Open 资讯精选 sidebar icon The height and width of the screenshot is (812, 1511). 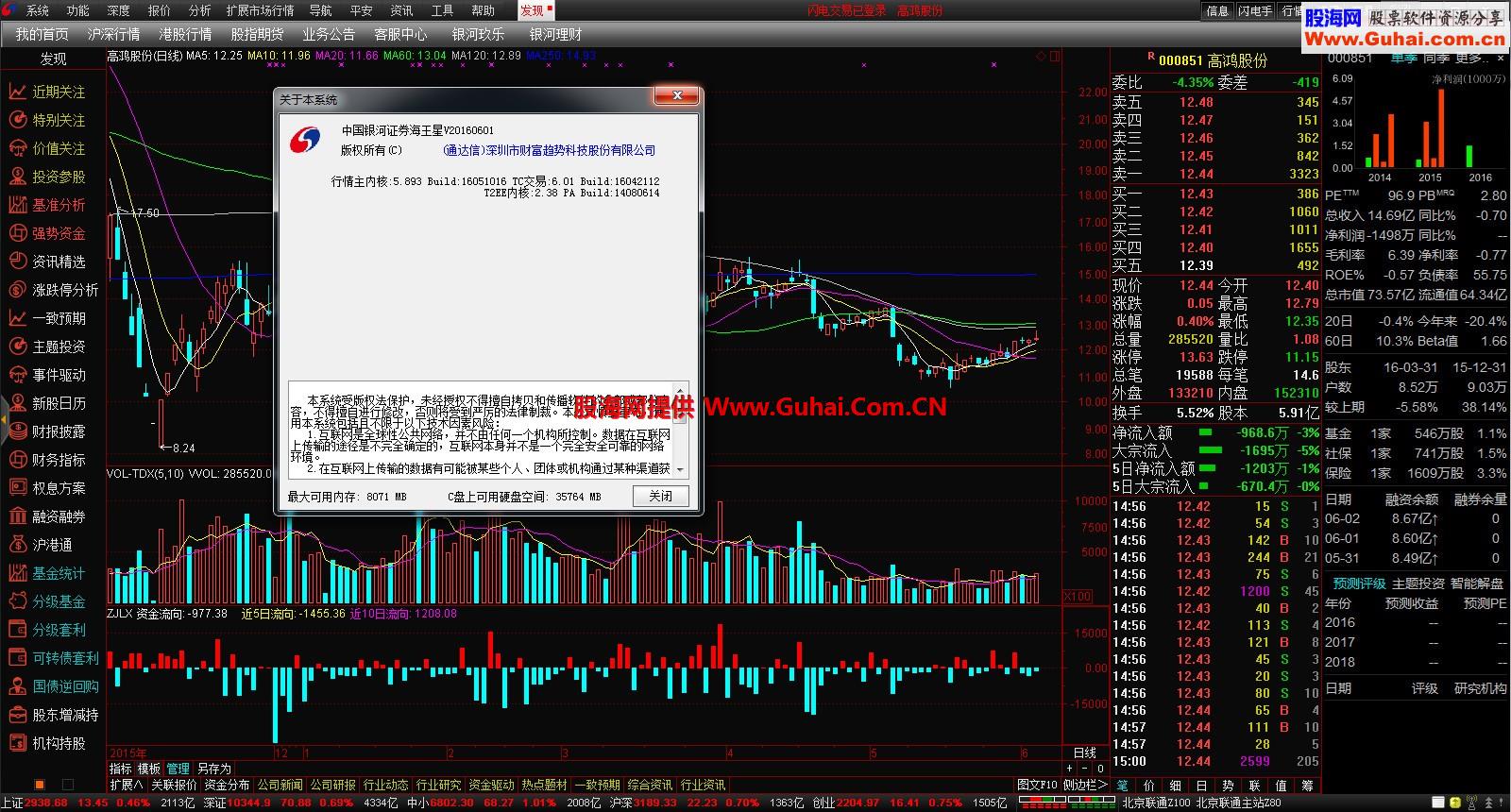coord(17,262)
